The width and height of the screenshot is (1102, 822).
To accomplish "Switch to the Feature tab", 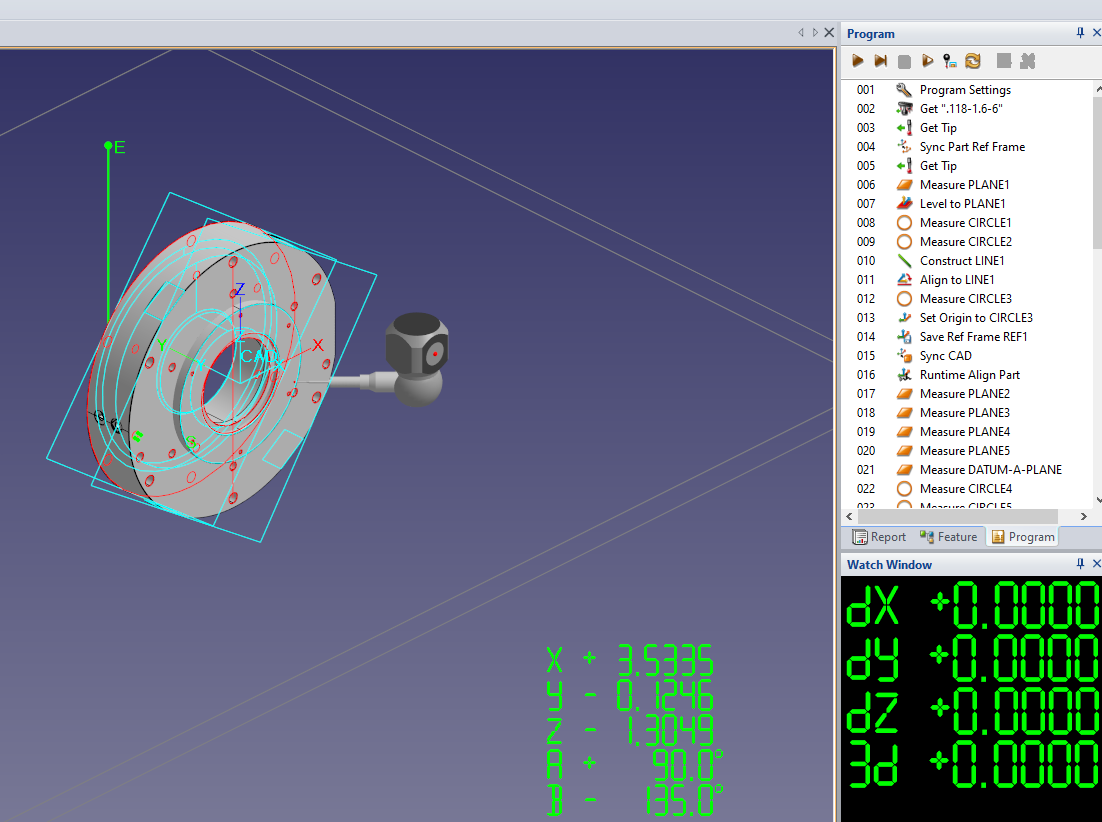I will pyautogui.click(x=947, y=537).
